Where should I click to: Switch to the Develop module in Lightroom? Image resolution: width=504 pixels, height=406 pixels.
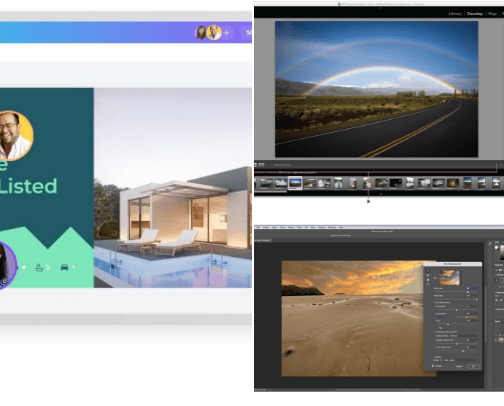(475, 14)
